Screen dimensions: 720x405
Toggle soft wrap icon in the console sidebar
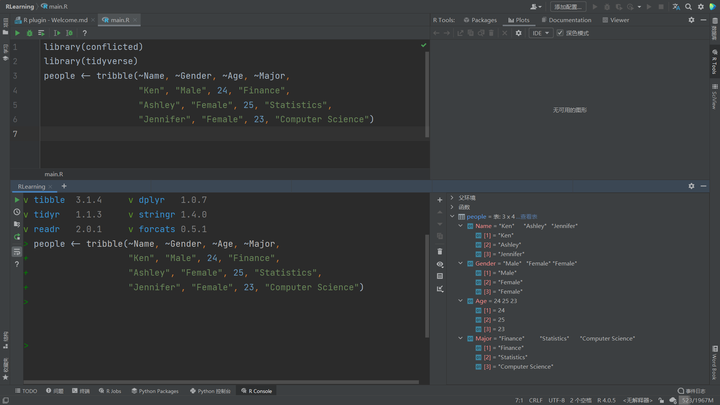click(x=17, y=252)
